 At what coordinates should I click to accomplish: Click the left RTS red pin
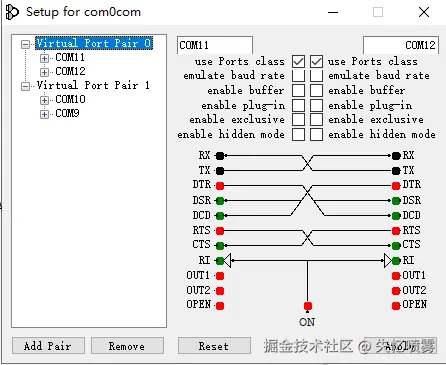(220, 231)
